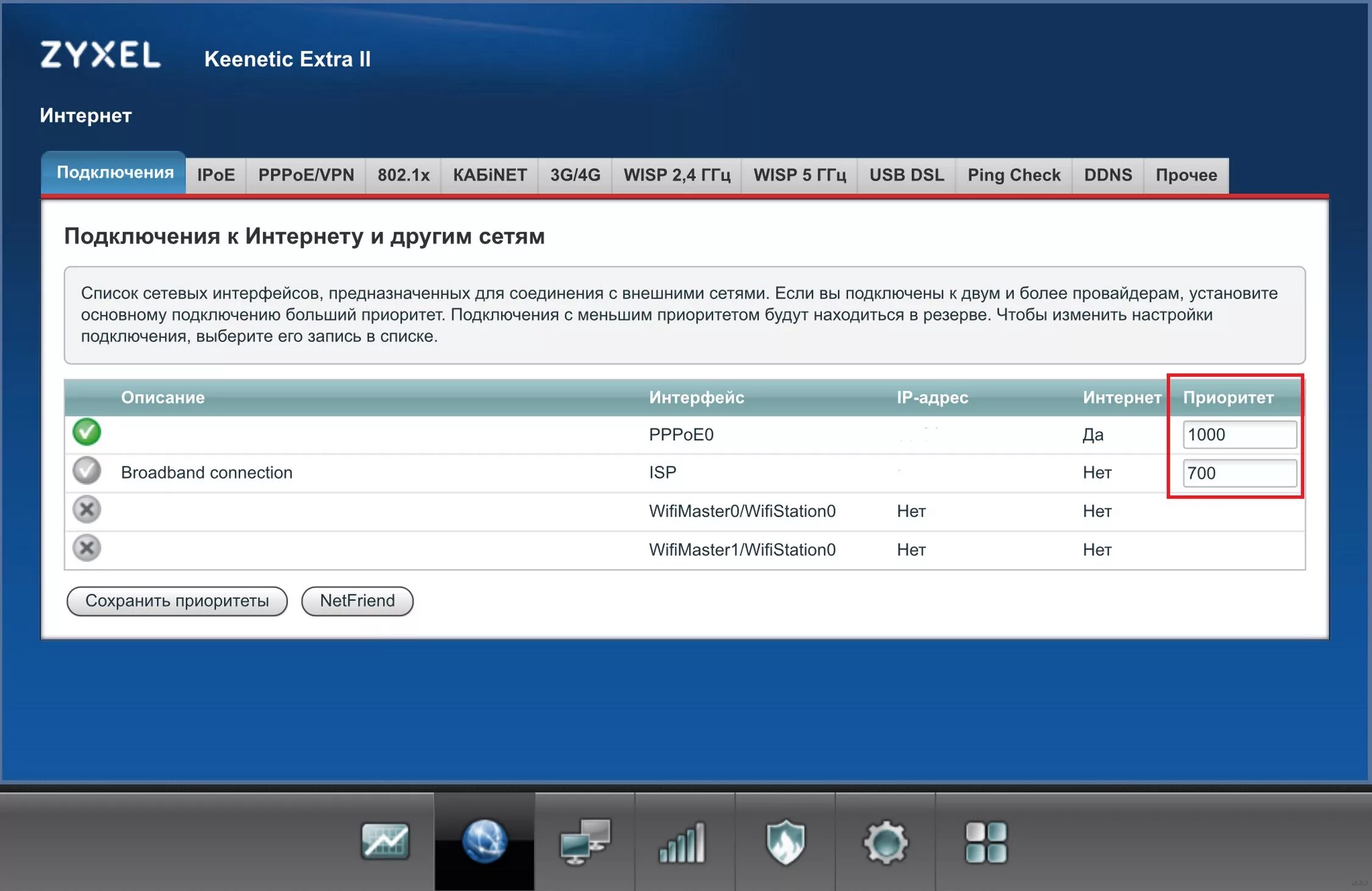The width and height of the screenshot is (1372, 891).
Task: Switch to the Ping Check tab
Action: point(1013,176)
